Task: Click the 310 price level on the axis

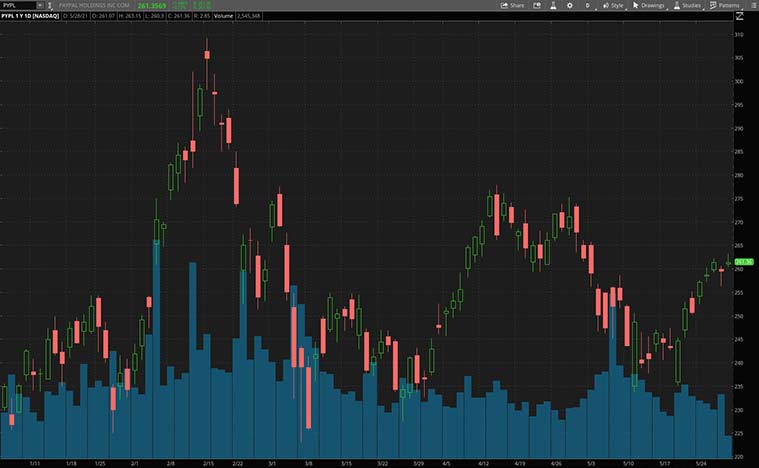Action: (739, 35)
